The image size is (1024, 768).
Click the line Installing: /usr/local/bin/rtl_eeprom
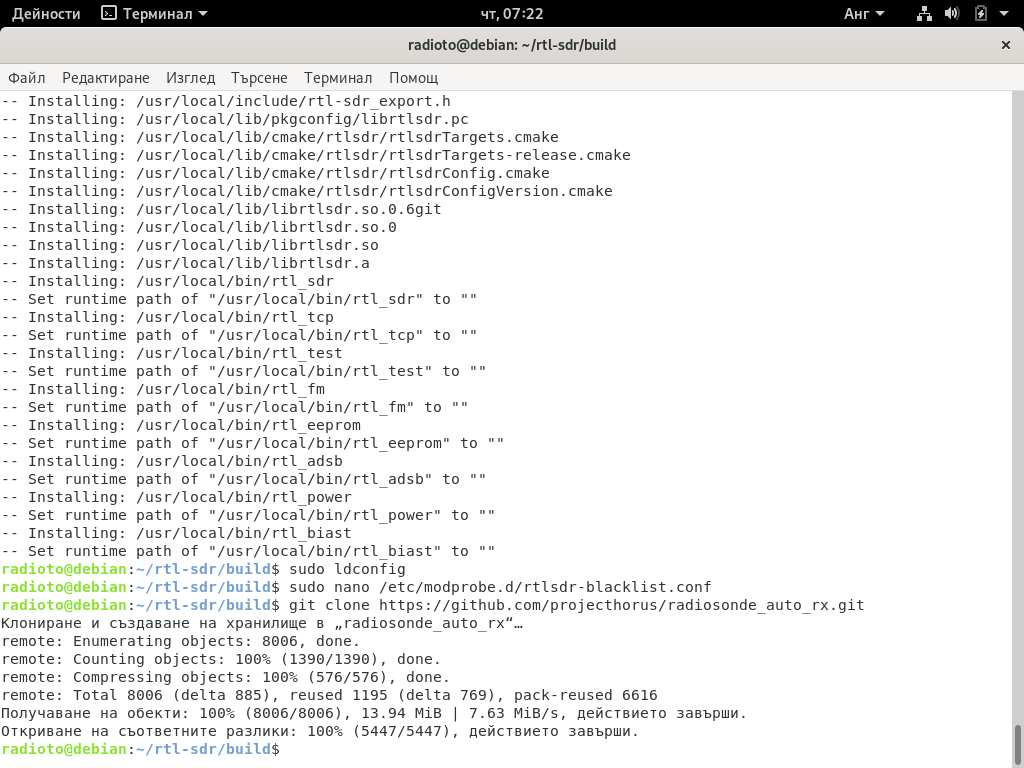[x=181, y=425]
